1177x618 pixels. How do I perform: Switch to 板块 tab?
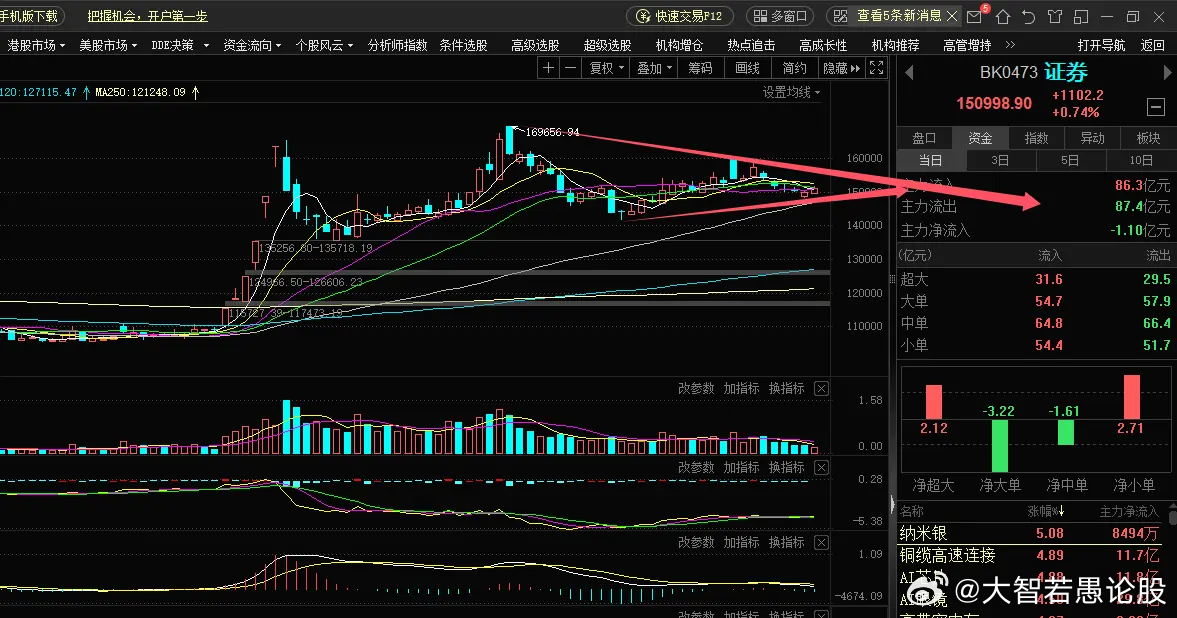1148,138
